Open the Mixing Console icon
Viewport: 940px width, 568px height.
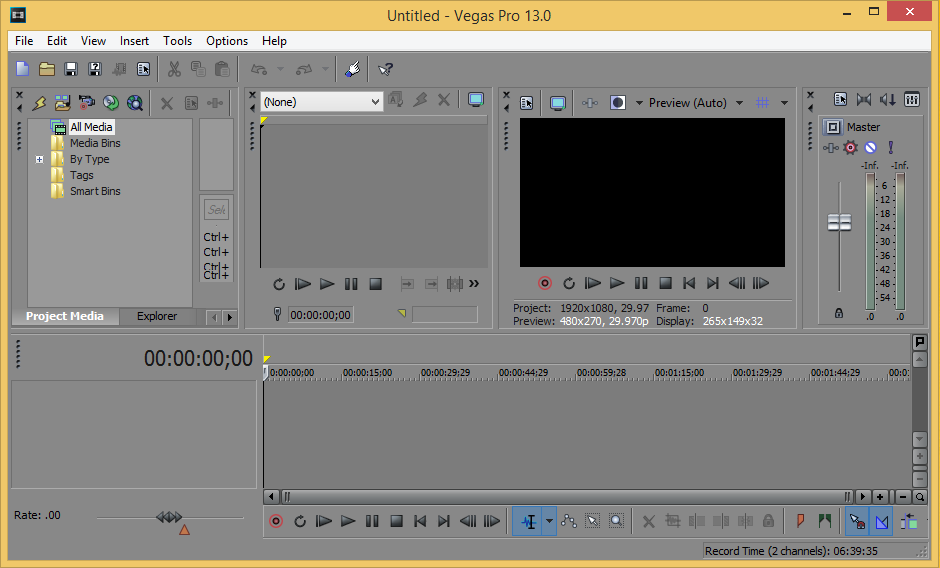912,100
